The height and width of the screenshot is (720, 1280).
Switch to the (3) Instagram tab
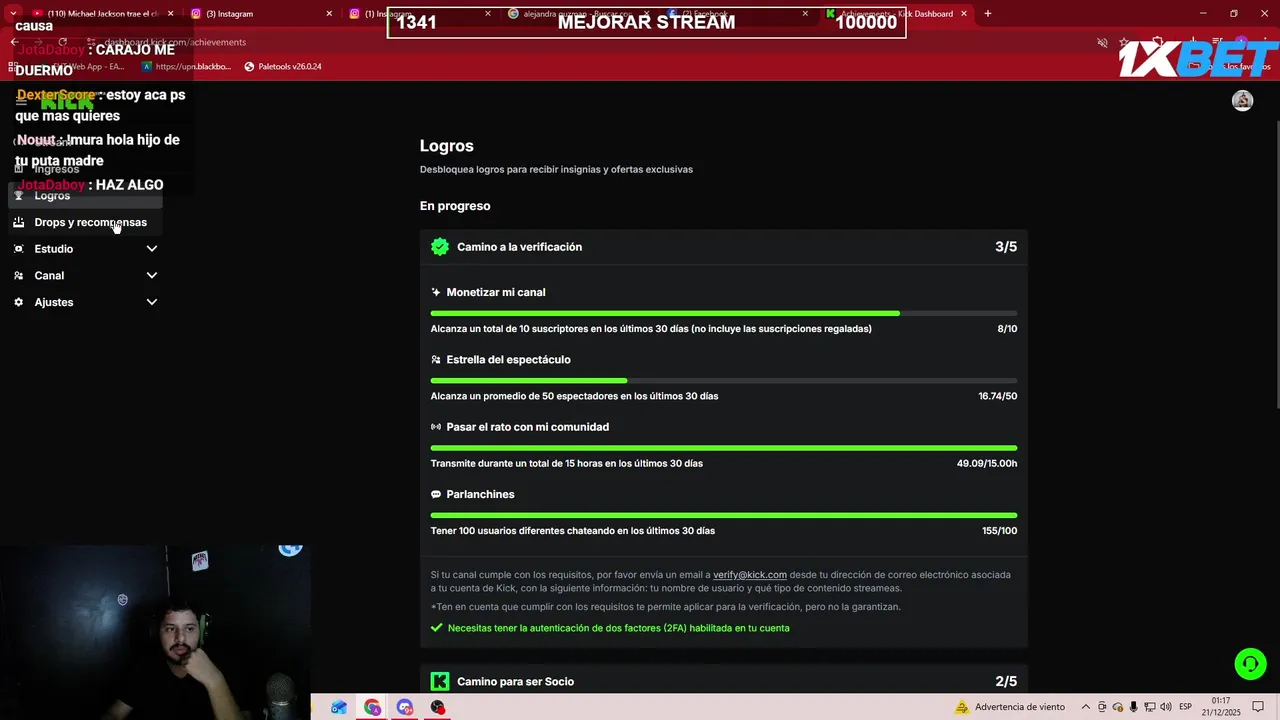(260, 14)
